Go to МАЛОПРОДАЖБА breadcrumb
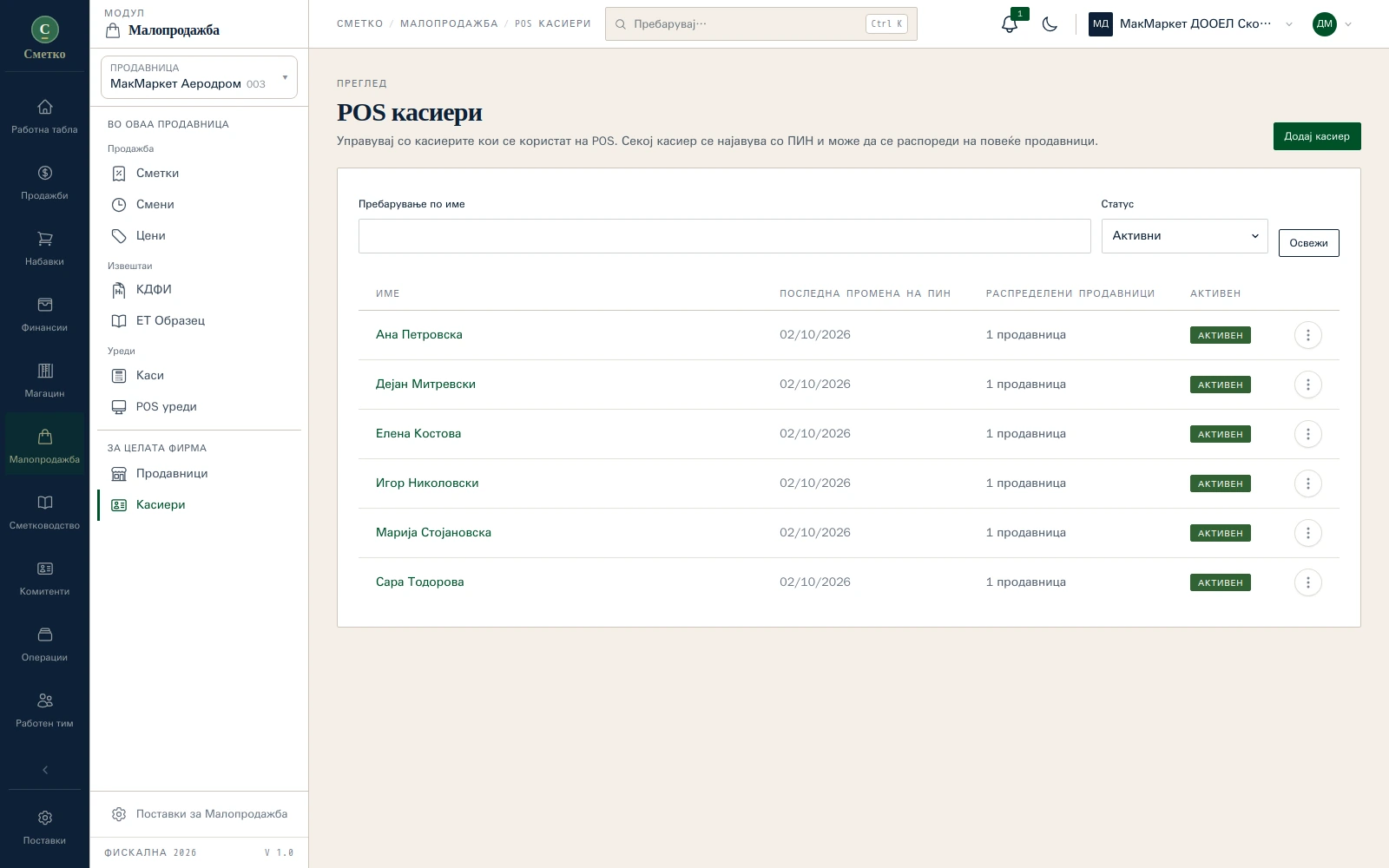This screenshot has height=868, width=1389. pyautogui.click(x=449, y=24)
